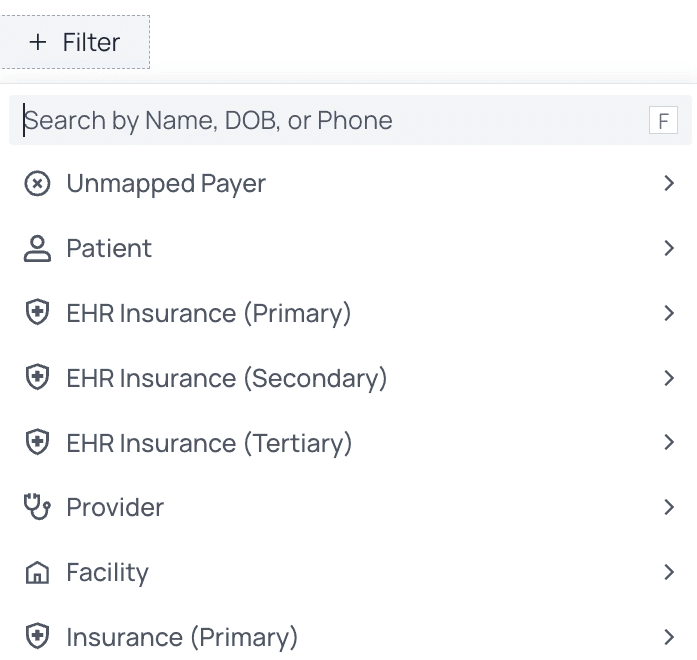
Task: Select the EHR Insurance (Secondary) filter
Action: 226,378
